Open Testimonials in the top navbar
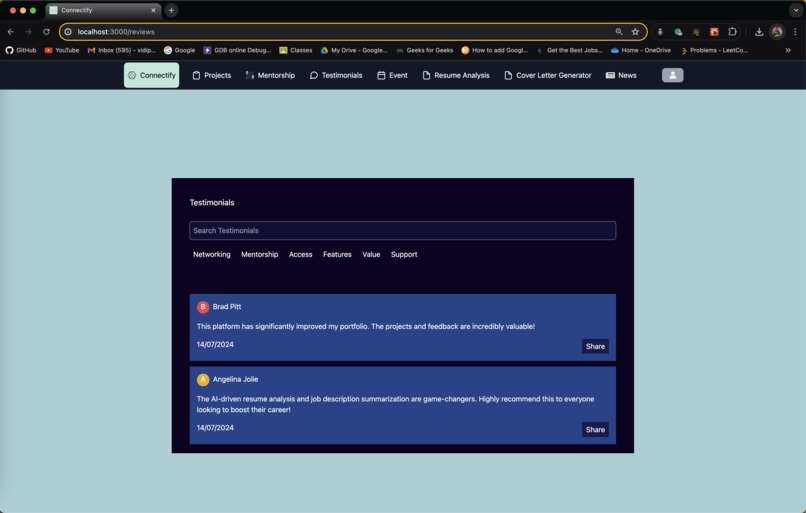This screenshot has height=513, width=806. [336, 75]
